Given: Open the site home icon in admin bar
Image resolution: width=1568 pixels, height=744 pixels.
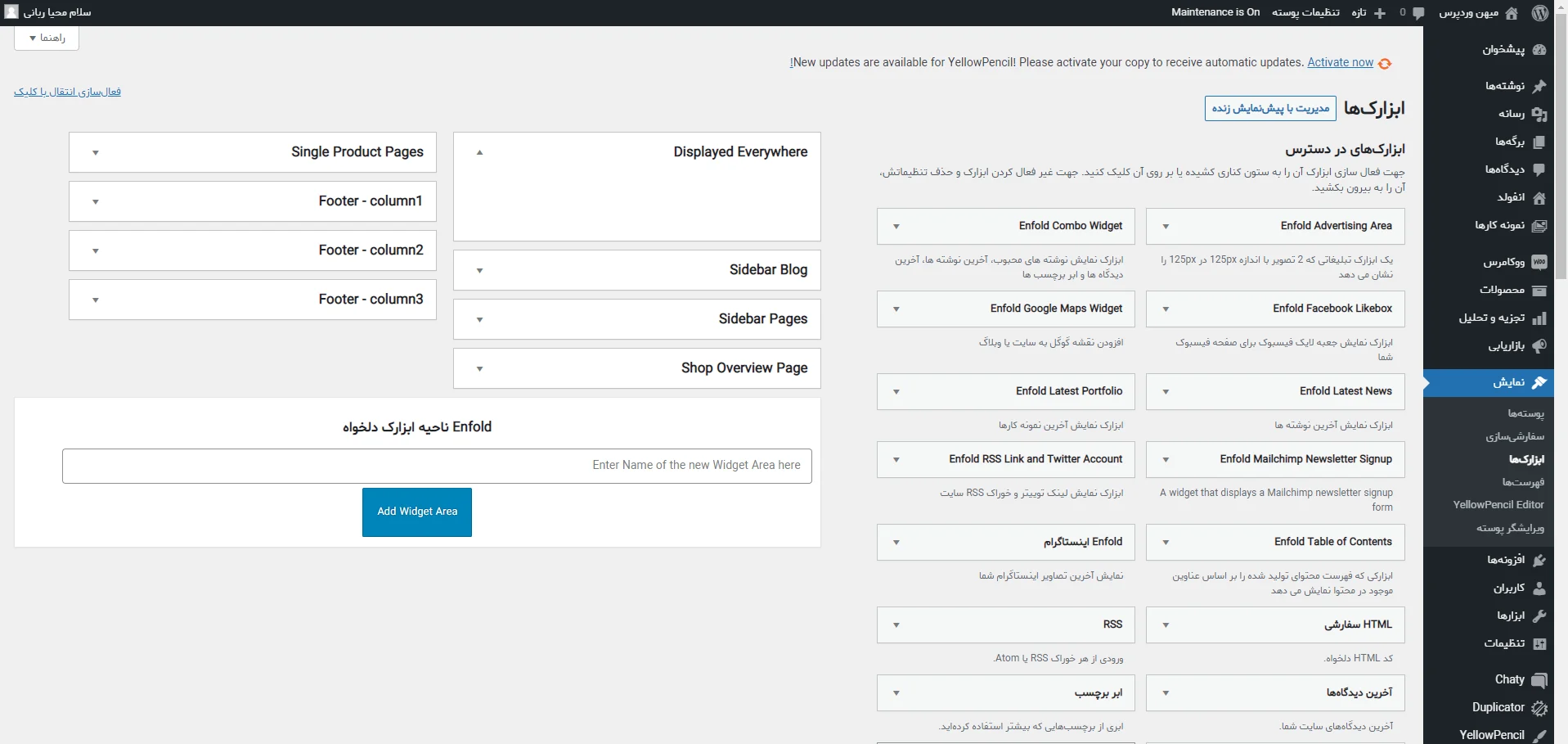Looking at the screenshot, I should tap(1512, 12).
